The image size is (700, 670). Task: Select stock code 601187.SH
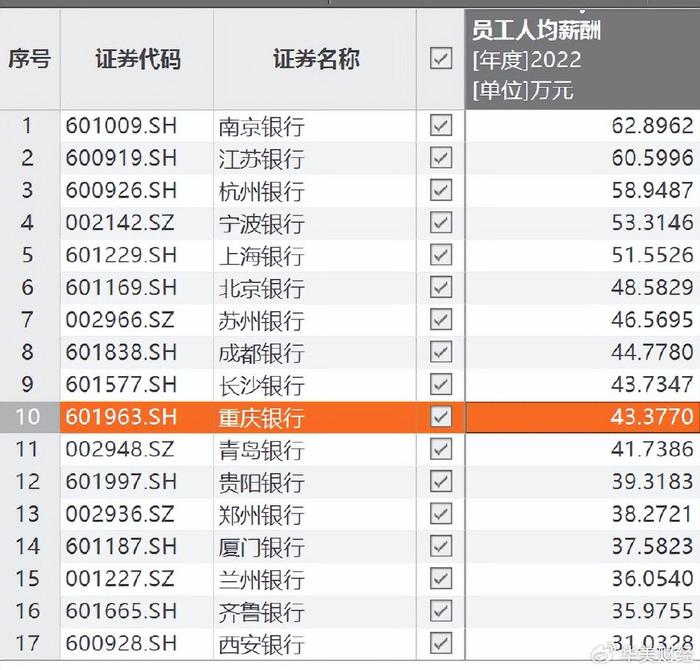pos(121,546)
